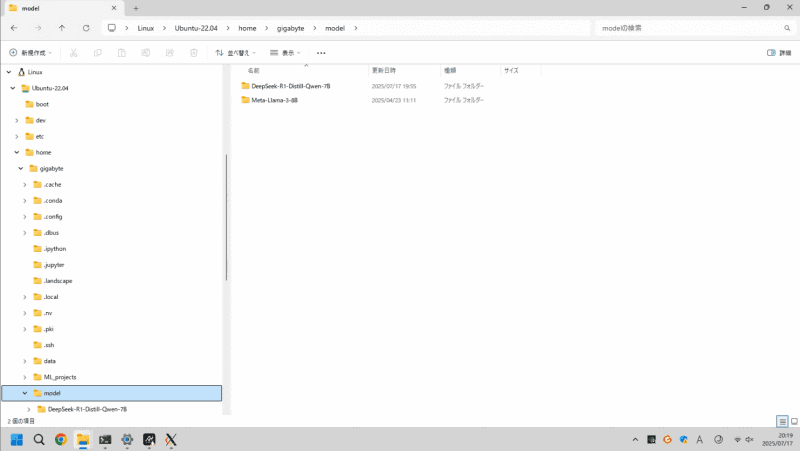The image size is (800, 451).
Task: Expand the dev folder node
Action: coord(17,120)
